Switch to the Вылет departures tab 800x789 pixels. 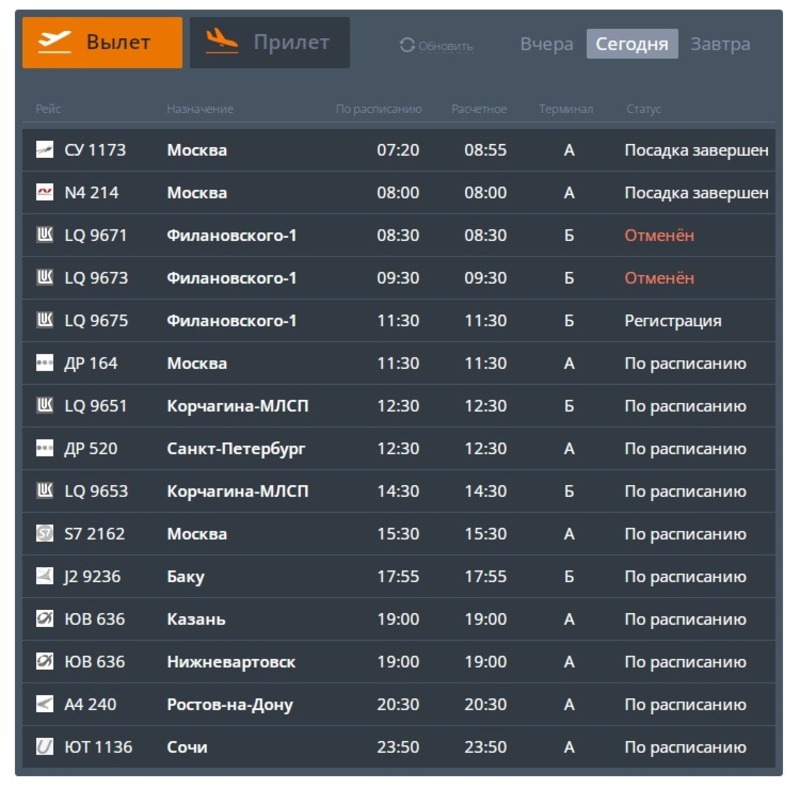click(102, 43)
